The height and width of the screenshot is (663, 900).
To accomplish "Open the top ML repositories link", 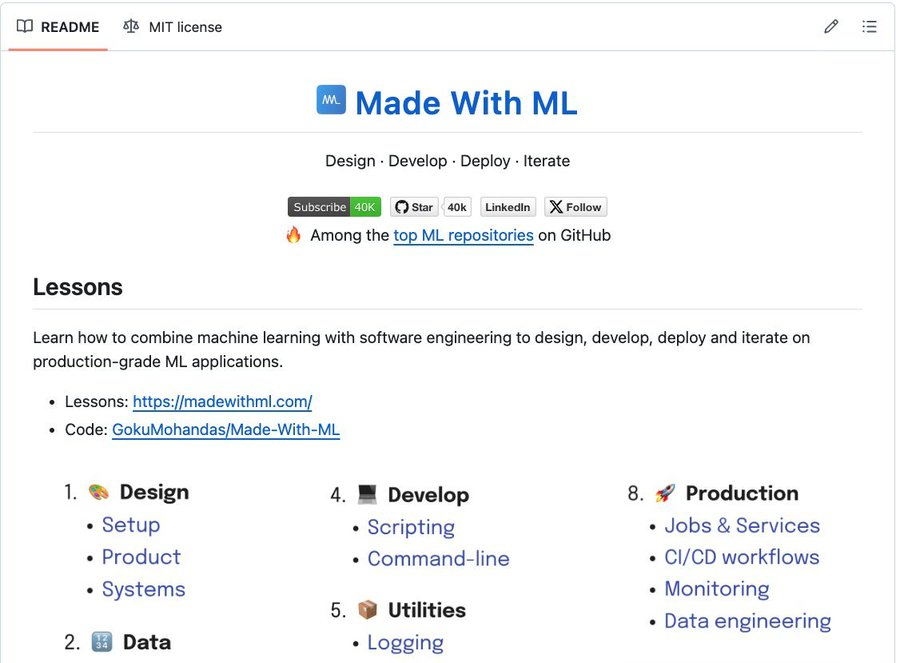I will coord(463,235).
